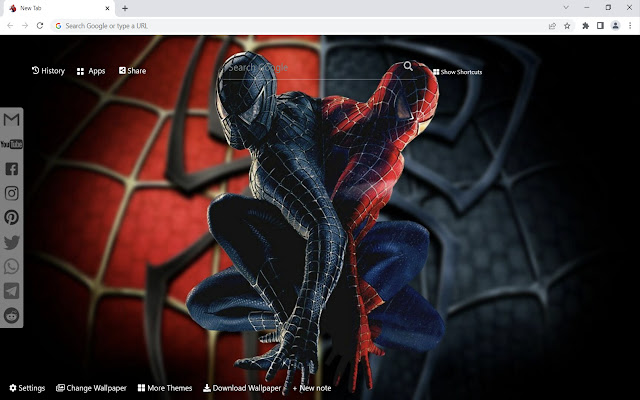Open Instagram shortcut in sidebar
Image resolution: width=640 pixels, height=400 pixels.
tap(11, 193)
